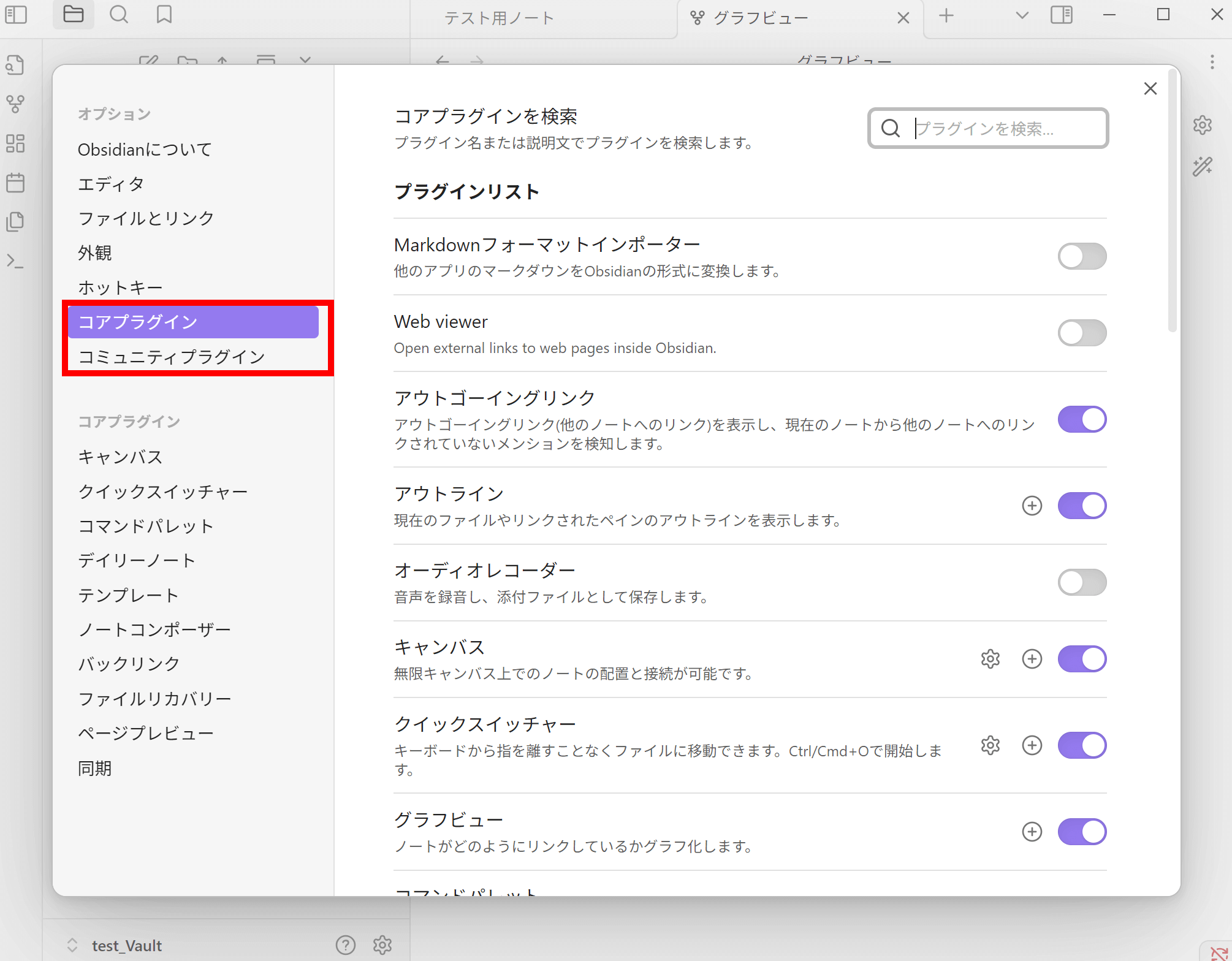Viewport: 1232px width, 961px height.
Task: Enable the Markdownフォーマットインポーター toggle
Action: [1082, 256]
